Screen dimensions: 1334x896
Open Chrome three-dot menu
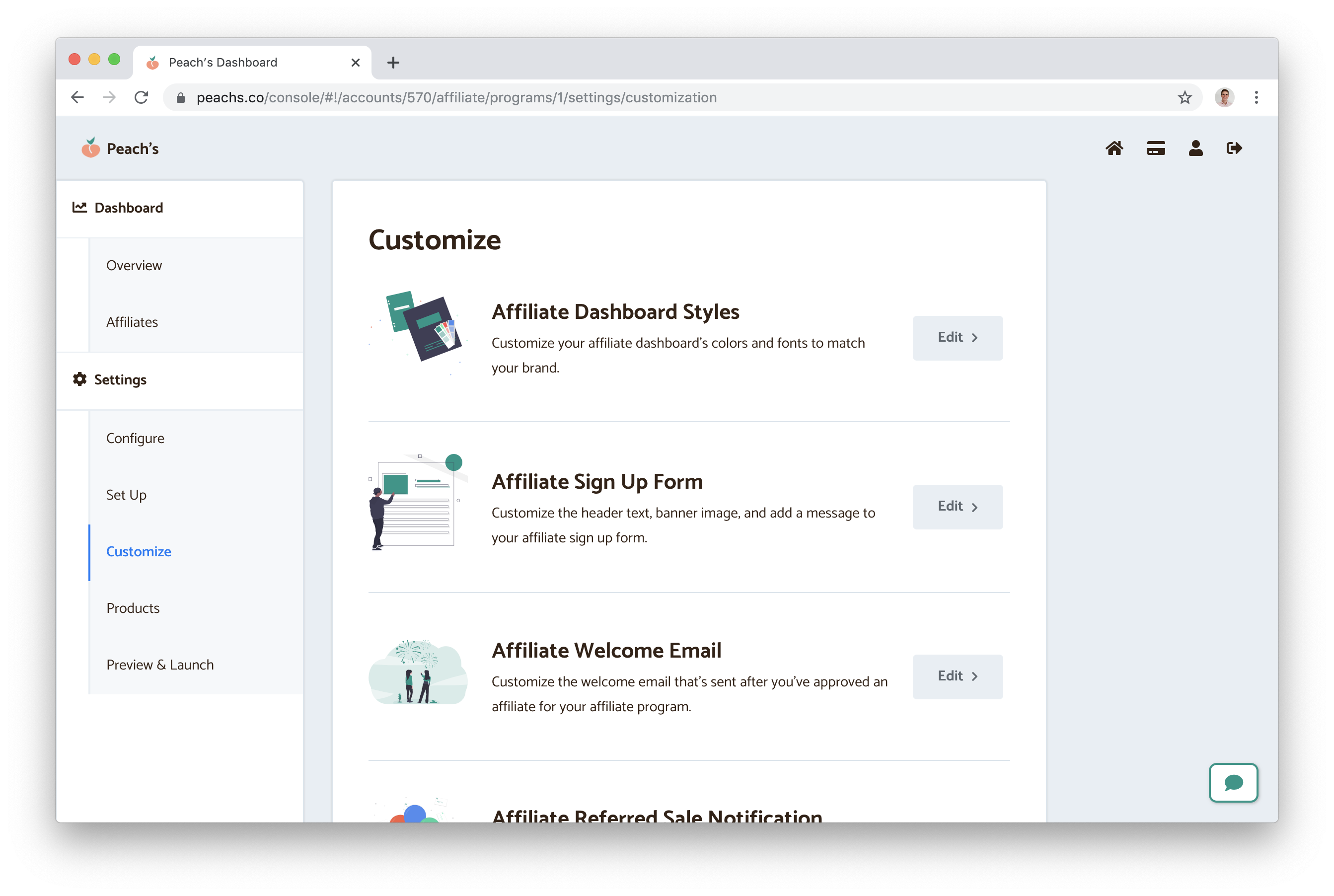coord(1256,98)
